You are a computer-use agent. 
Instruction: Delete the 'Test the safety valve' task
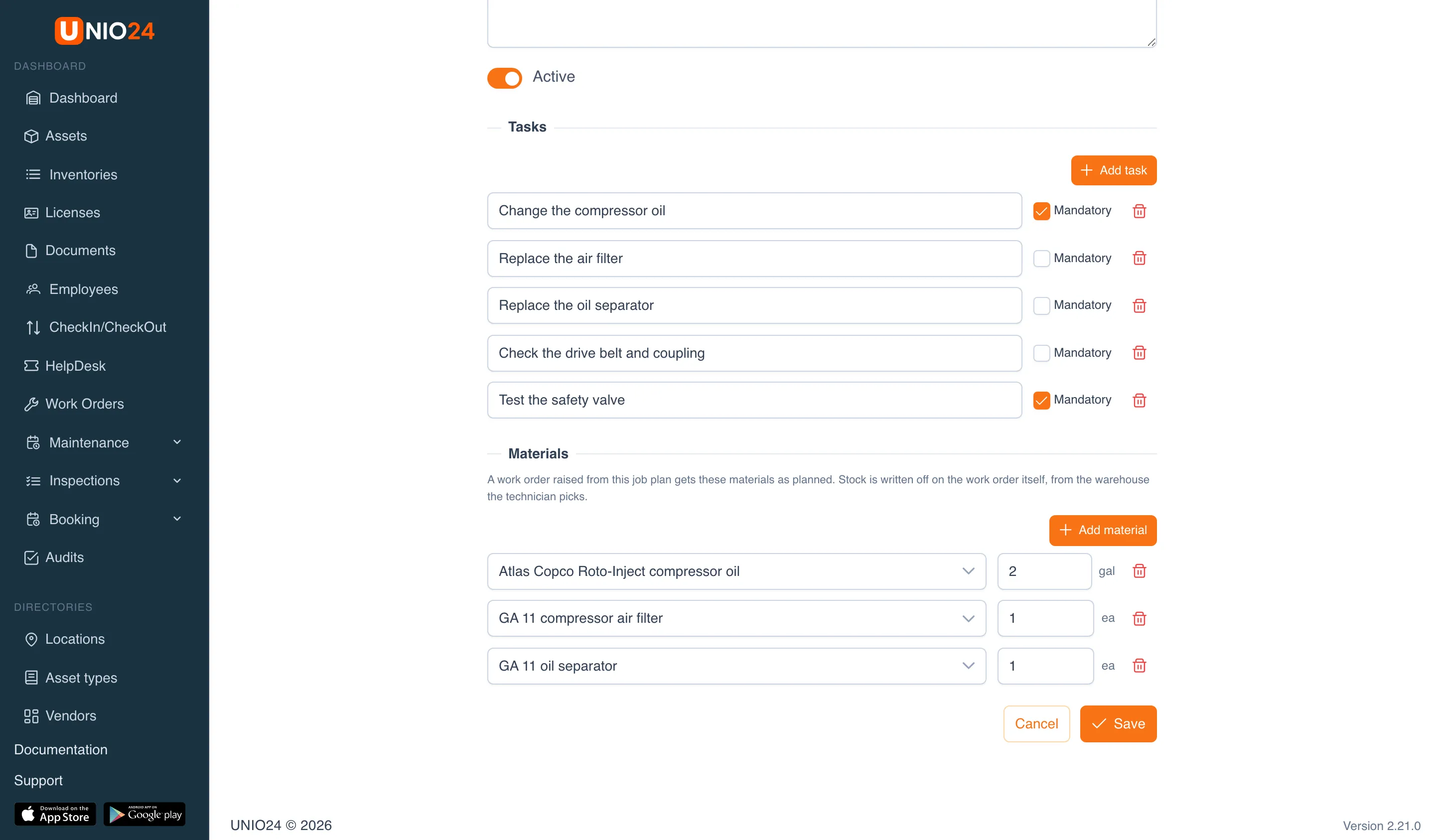1139,401
